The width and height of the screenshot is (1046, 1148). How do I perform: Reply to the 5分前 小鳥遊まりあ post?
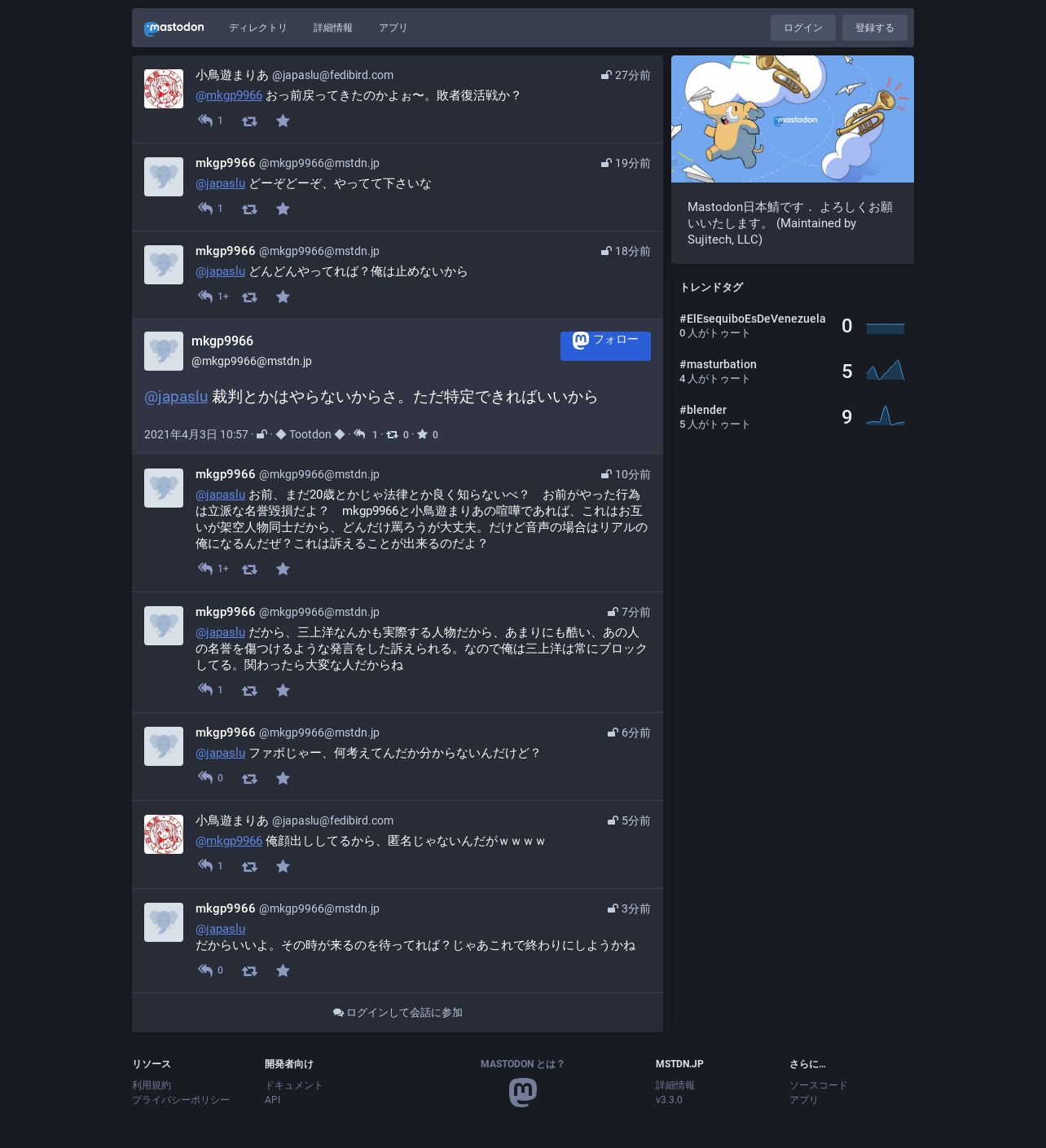205,866
